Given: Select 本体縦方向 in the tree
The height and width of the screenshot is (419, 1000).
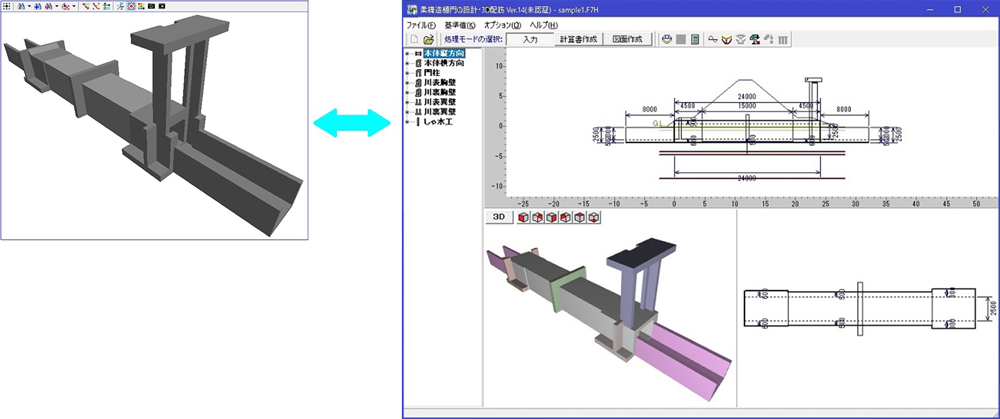Looking at the screenshot, I should click(x=443, y=54).
